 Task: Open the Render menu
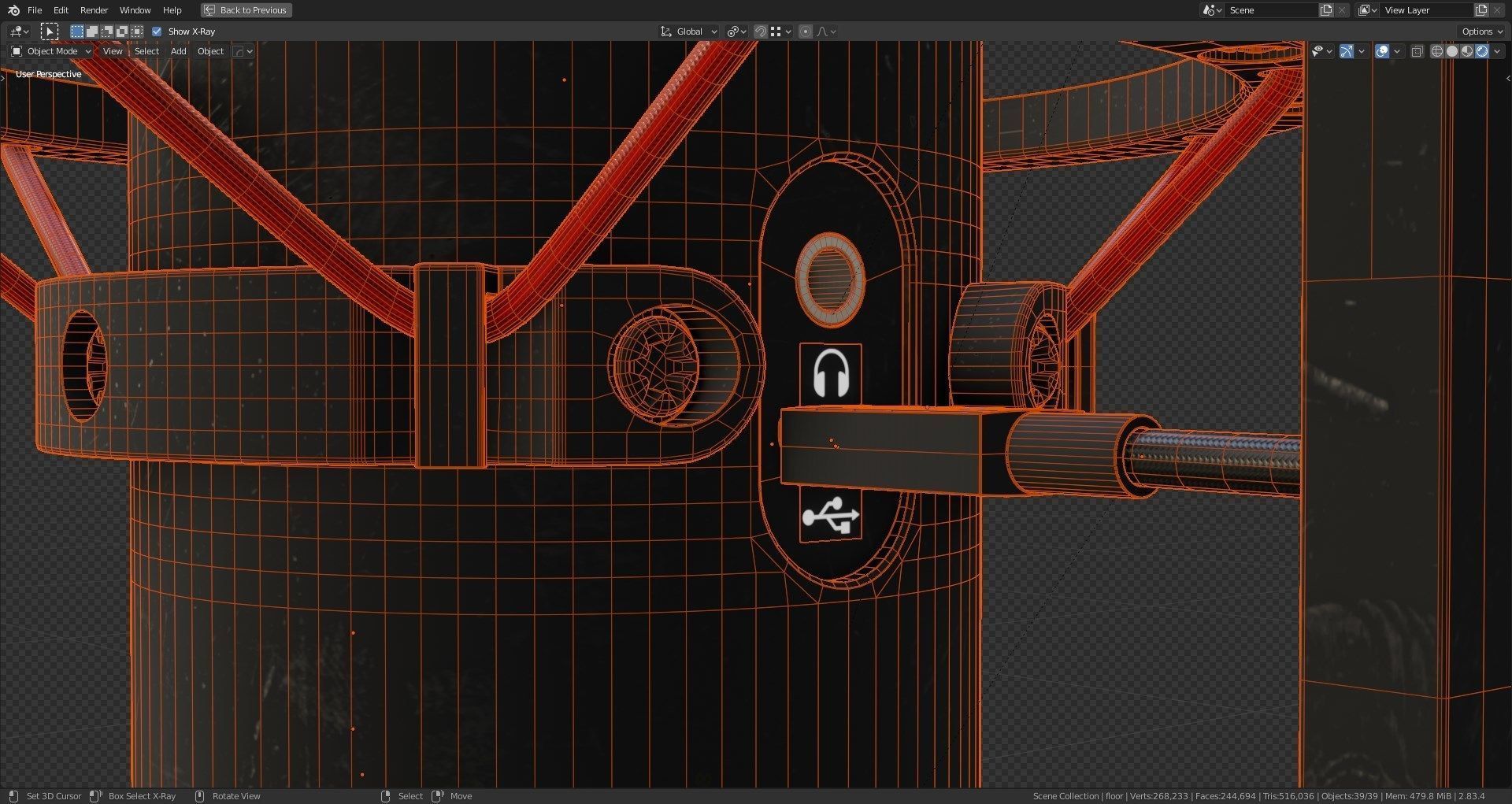(x=94, y=10)
